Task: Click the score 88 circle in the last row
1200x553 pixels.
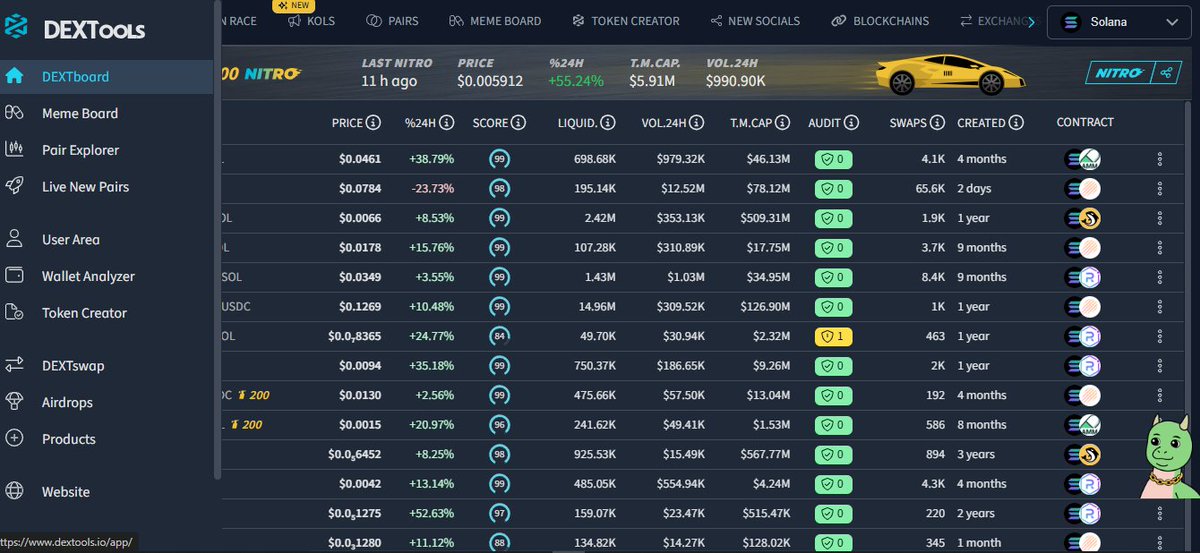Action: click(x=498, y=543)
